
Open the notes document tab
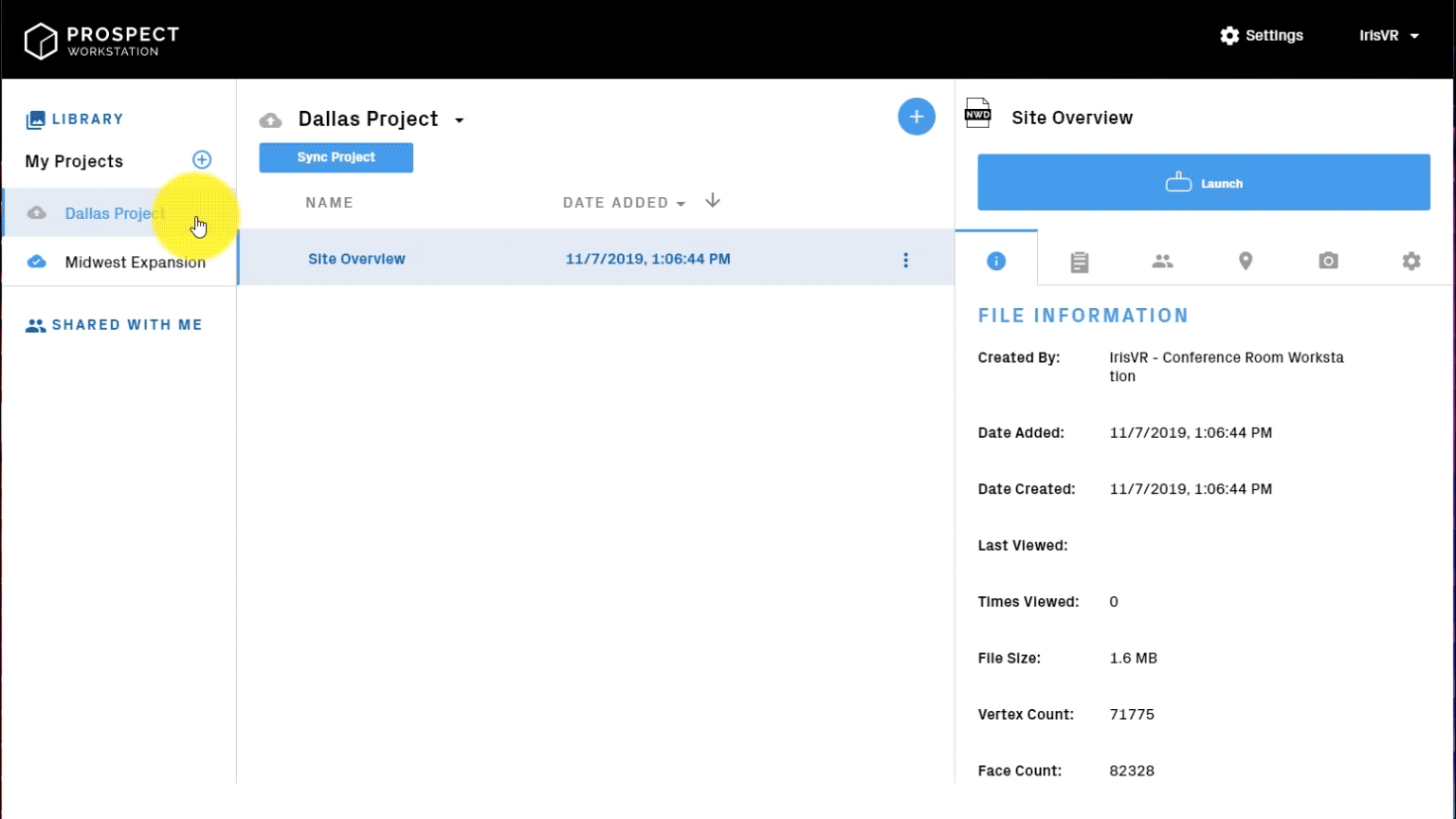point(1080,262)
